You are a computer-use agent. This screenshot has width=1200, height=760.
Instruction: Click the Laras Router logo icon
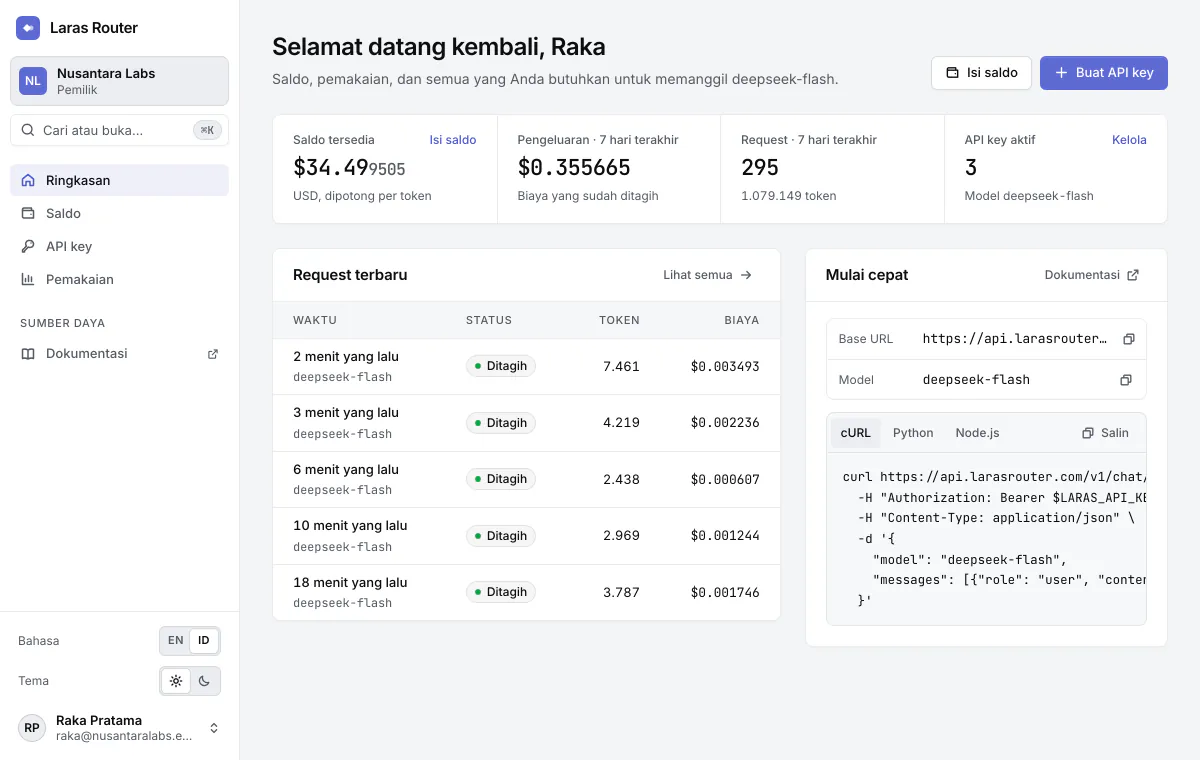click(28, 28)
